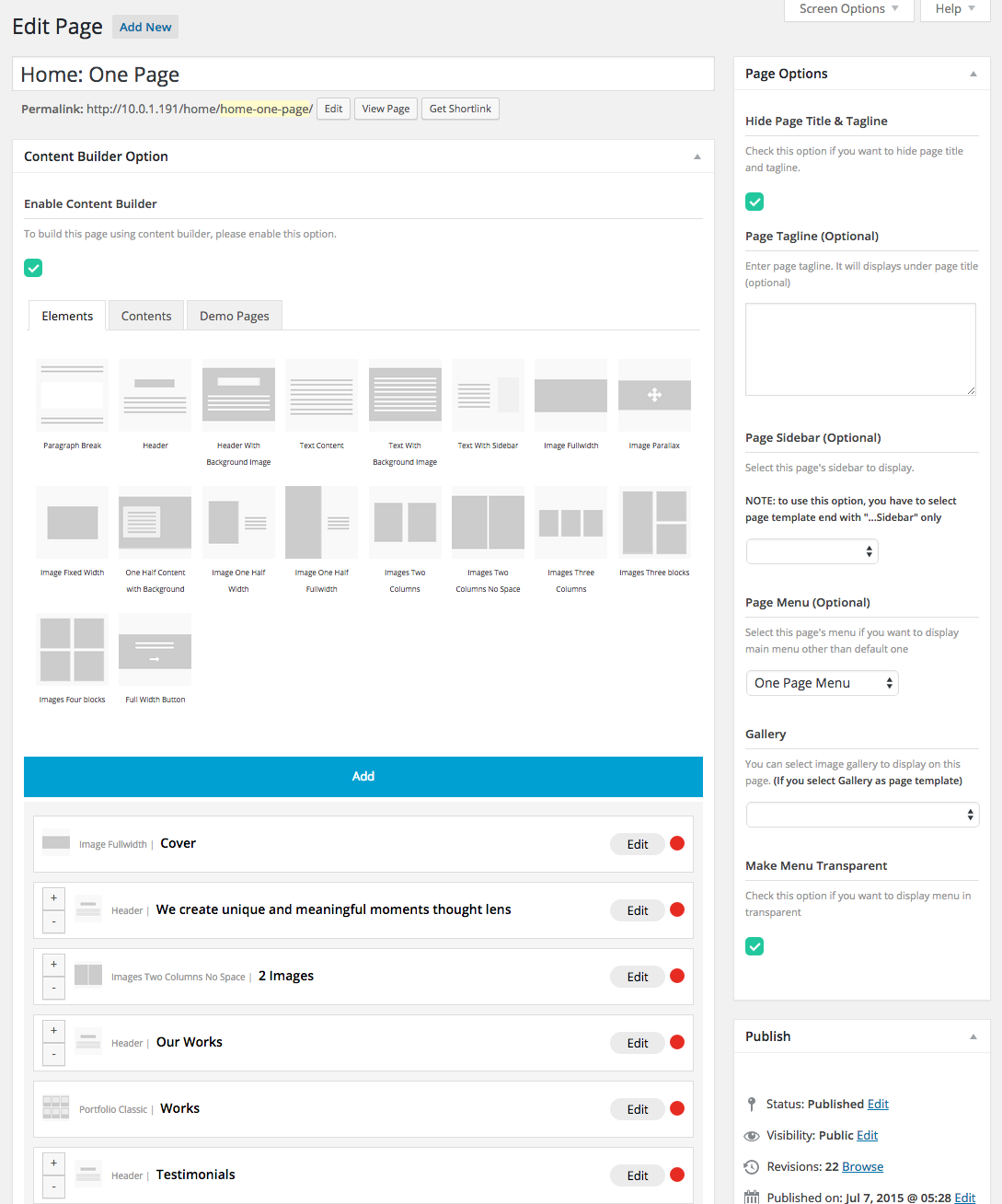The image size is (1002, 1204).
Task: Pick the Text With Sidebar element
Action: [x=488, y=396]
